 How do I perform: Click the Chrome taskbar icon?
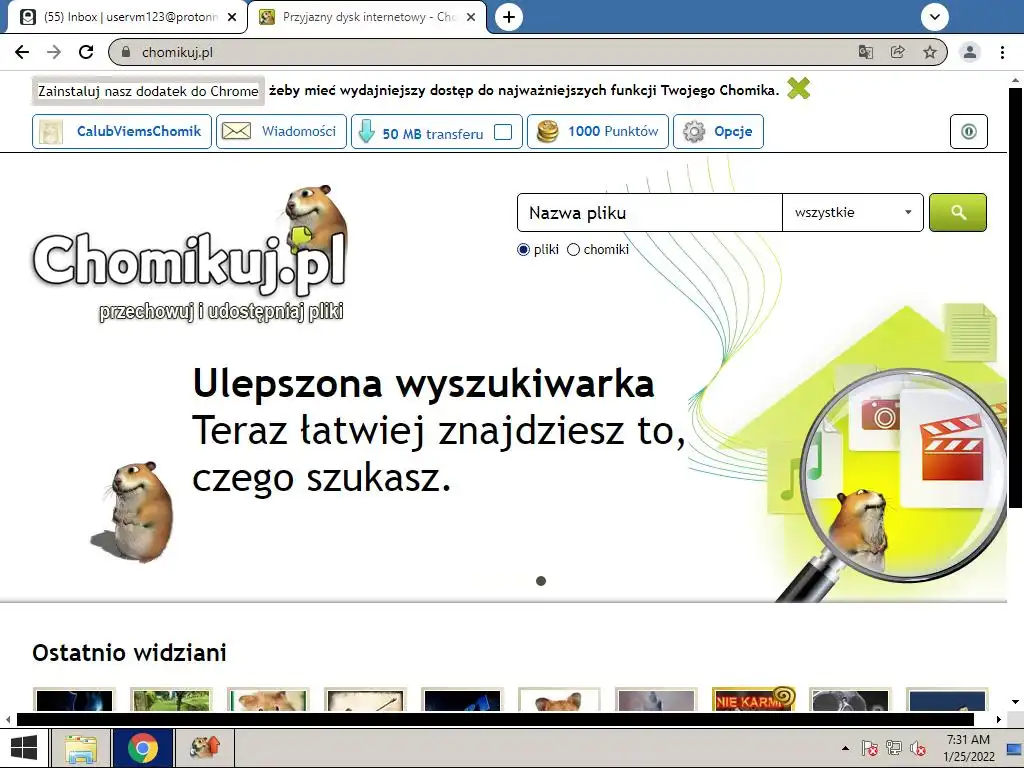coord(143,748)
